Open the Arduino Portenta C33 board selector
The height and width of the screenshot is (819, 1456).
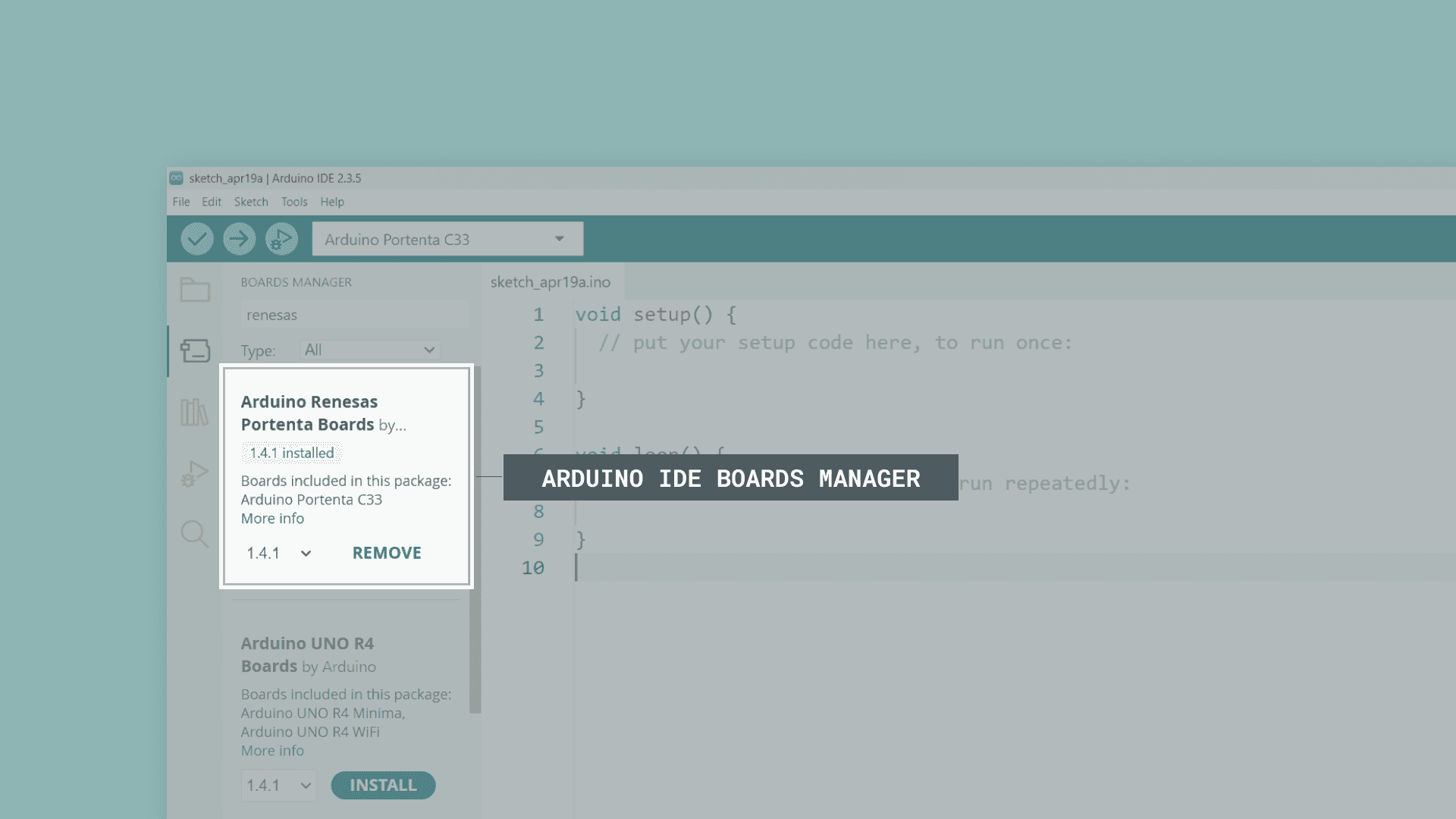[447, 239]
